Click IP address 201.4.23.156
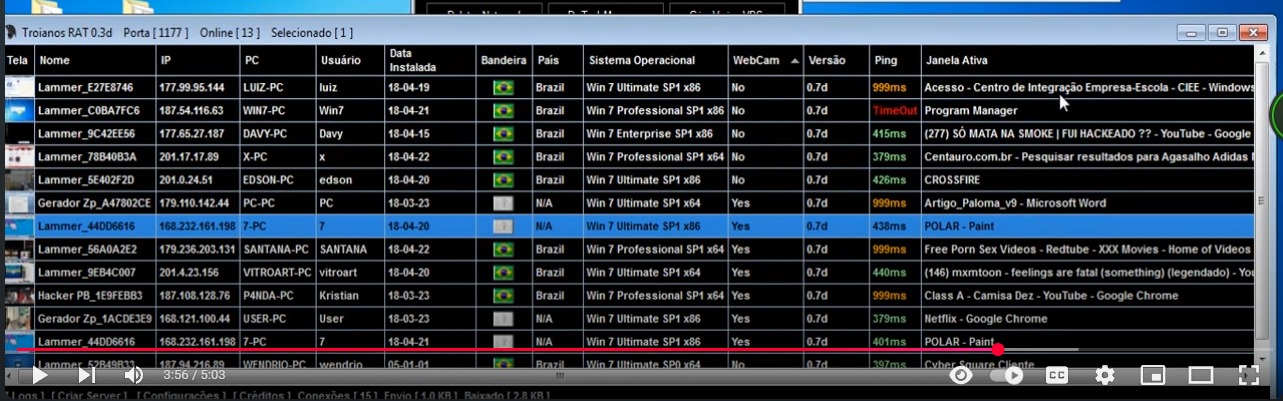Viewport: 1283px width, 401px height. [x=190, y=272]
